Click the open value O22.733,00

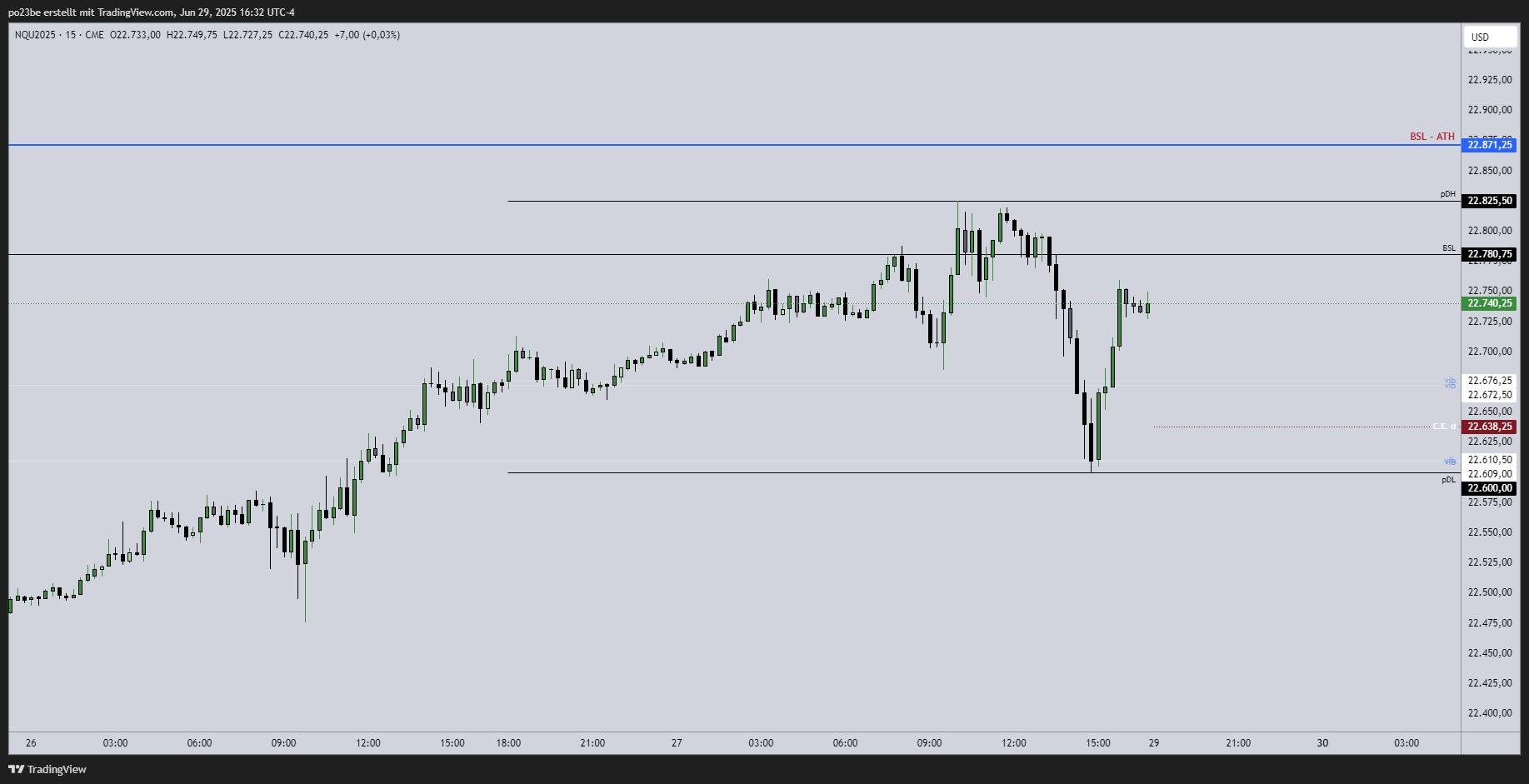[x=137, y=35]
